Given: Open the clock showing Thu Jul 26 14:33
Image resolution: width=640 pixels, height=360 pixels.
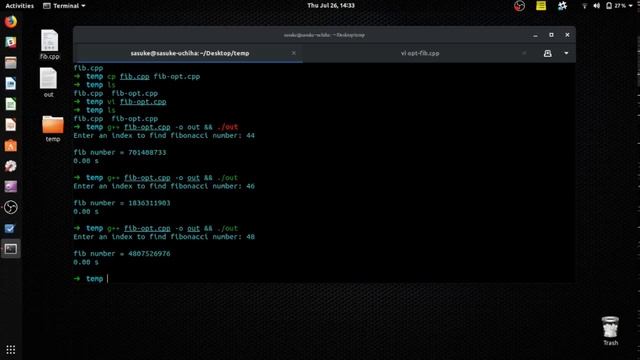Looking at the screenshot, I should tap(331, 6).
